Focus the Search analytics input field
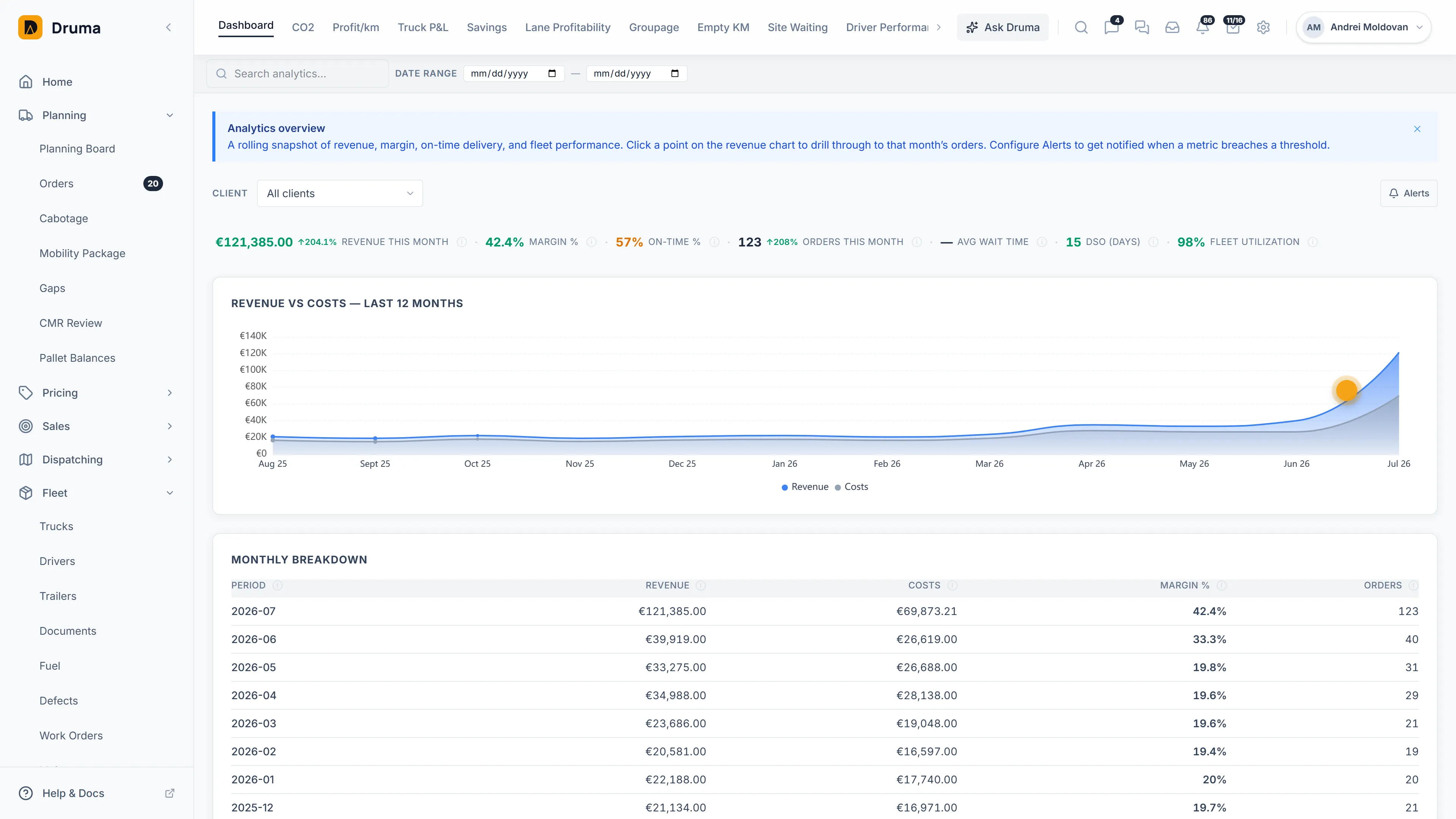The height and width of the screenshot is (819, 1456). [297, 74]
